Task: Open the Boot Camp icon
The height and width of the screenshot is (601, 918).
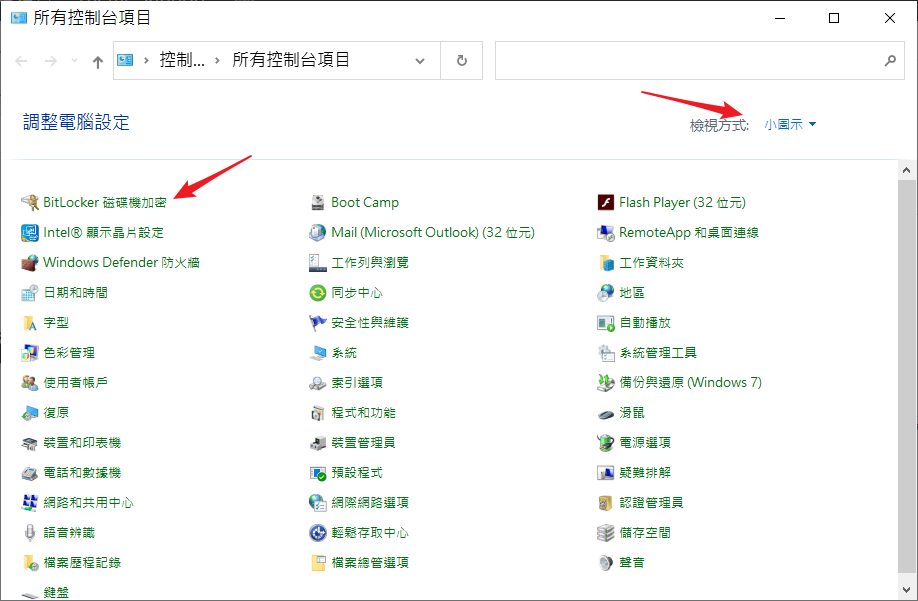Action: pos(318,202)
